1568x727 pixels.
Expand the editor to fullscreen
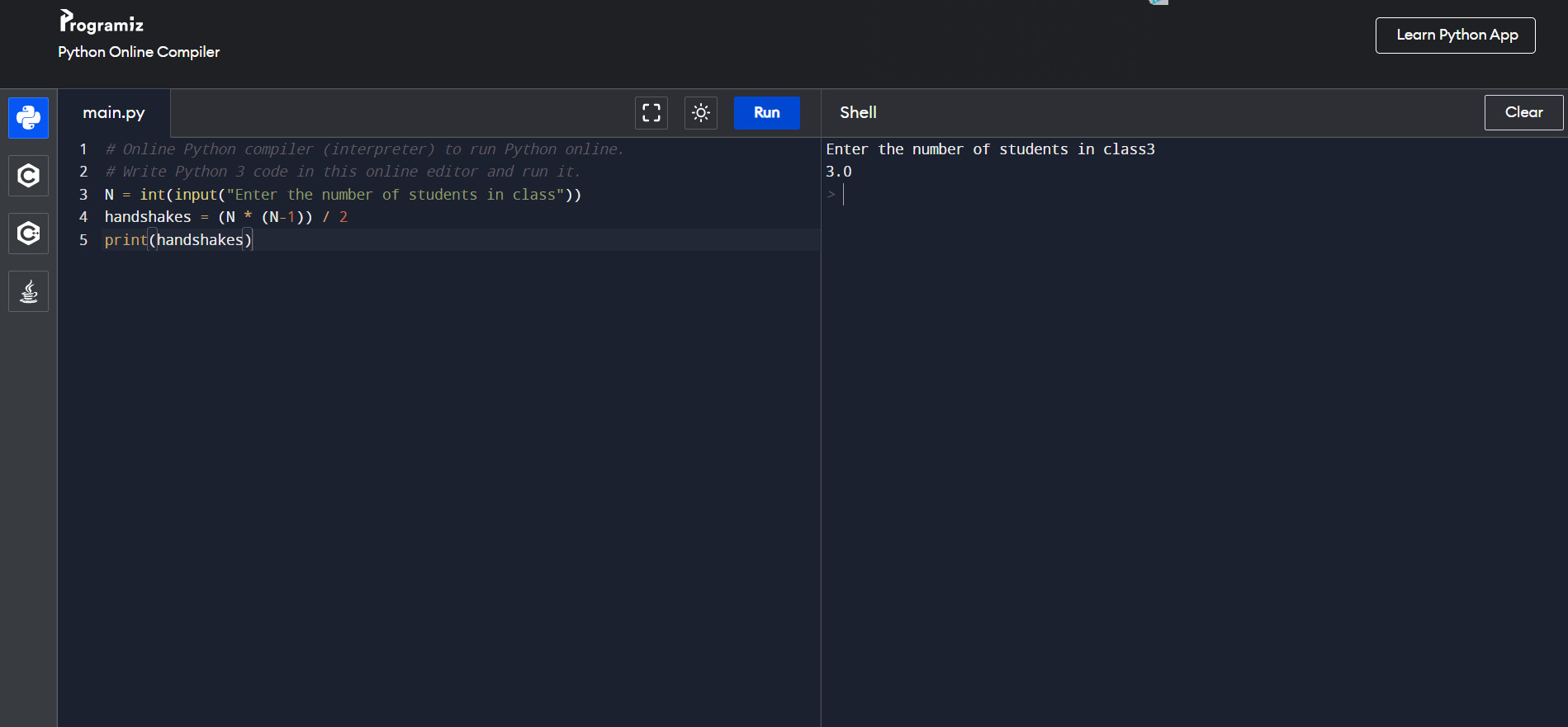tap(651, 113)
